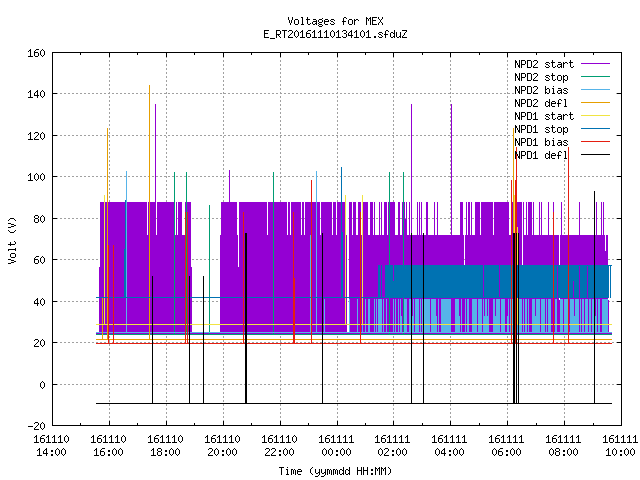The image size is (640, 480).
Task: Click the 161111 00:00 time tick label
Action: 336,446
